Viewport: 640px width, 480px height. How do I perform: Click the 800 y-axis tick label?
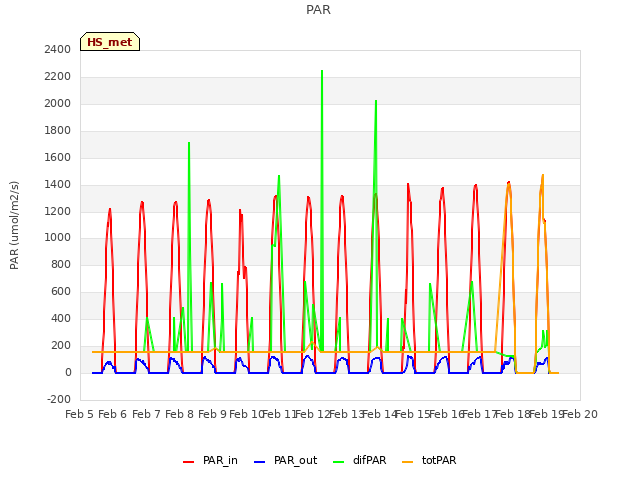coord(61,264)
